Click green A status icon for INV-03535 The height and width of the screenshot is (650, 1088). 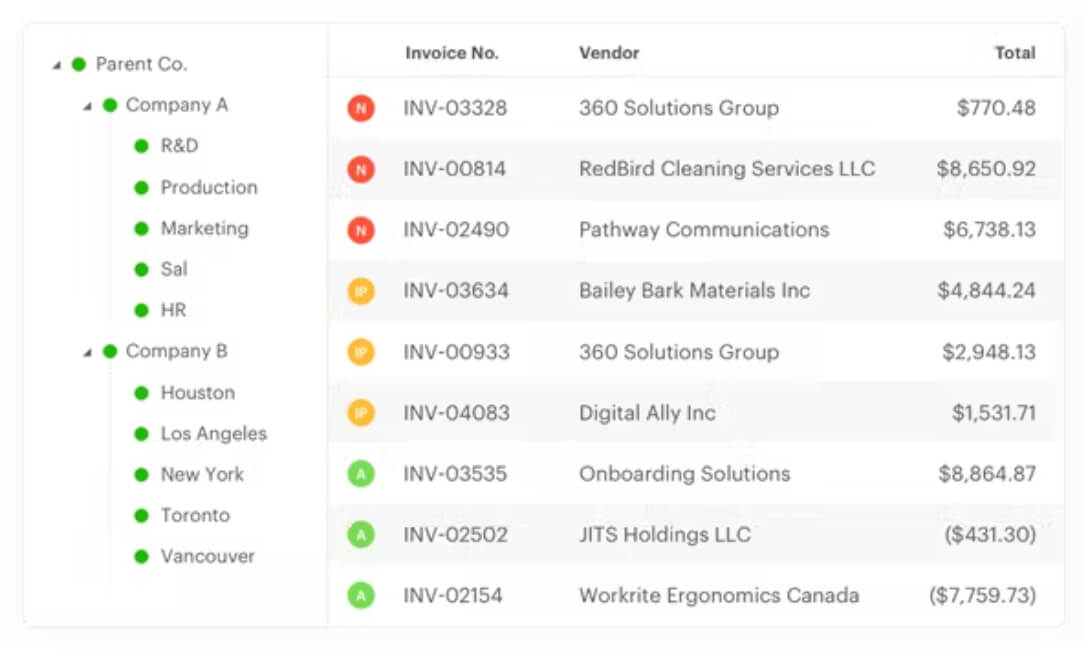pyautogui.click(x=361, y=474)
